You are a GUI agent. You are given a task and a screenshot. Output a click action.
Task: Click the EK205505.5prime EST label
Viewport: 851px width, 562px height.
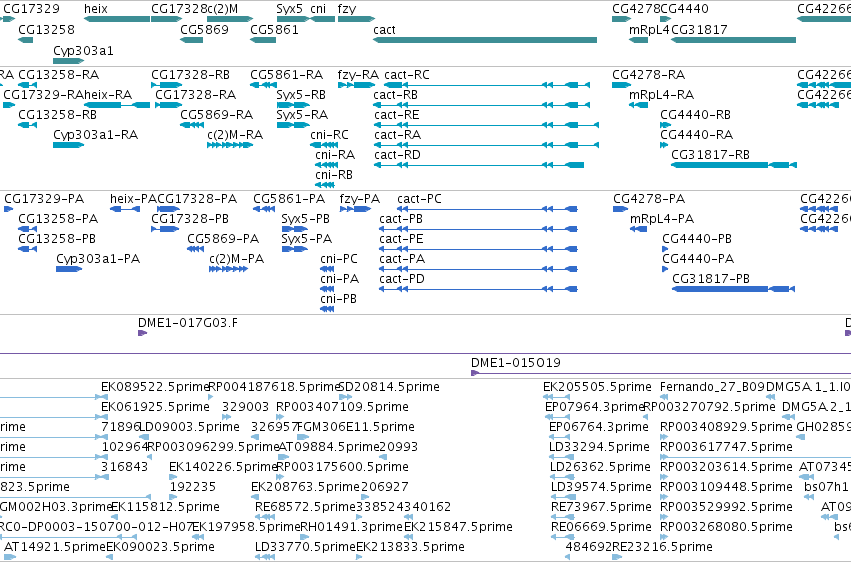(597, 387)
